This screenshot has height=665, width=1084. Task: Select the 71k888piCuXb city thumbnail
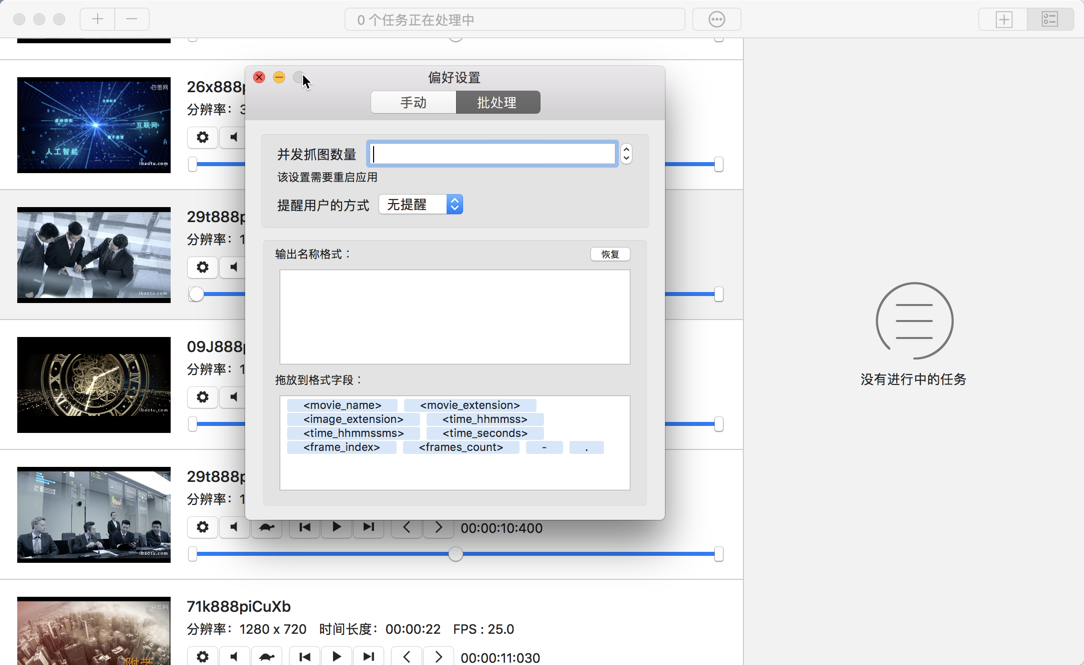94,631
